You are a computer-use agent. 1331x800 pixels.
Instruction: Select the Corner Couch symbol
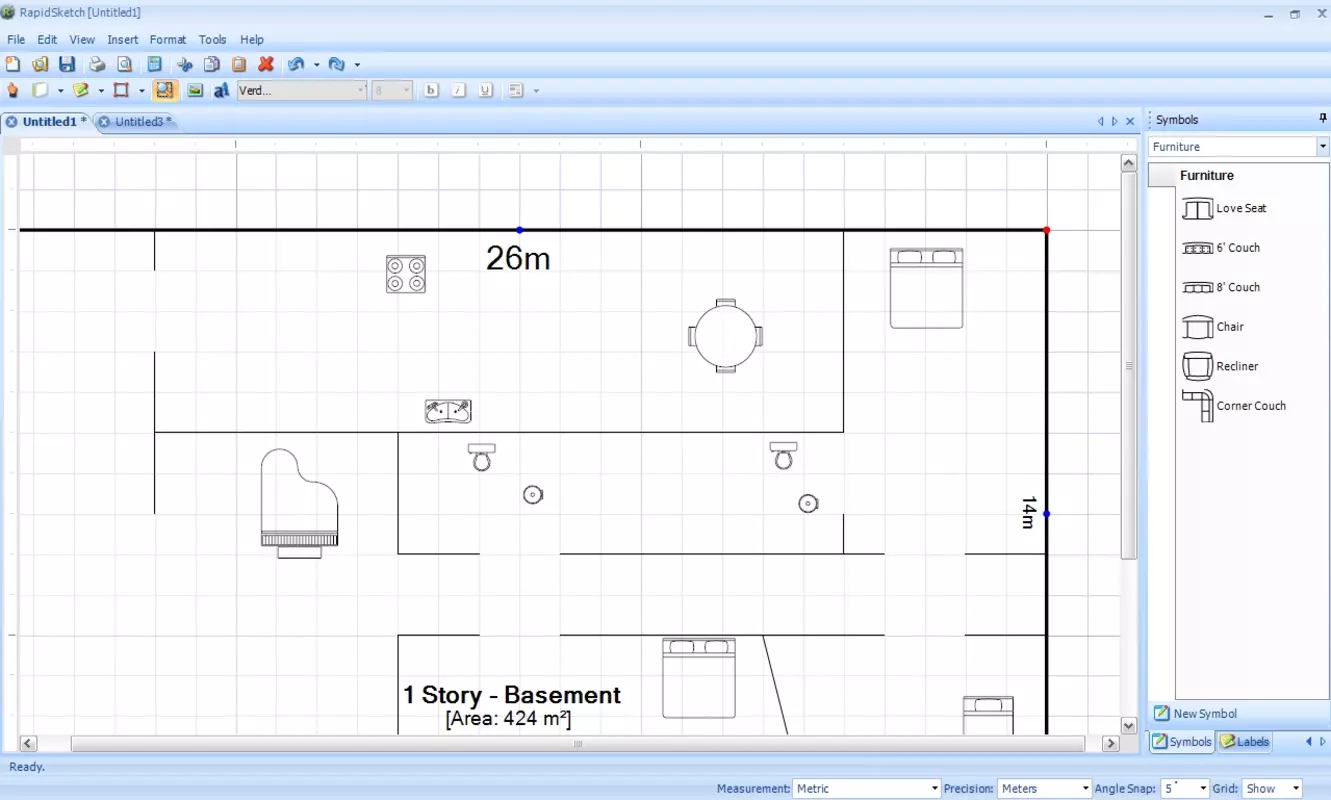click(1234, 406)
